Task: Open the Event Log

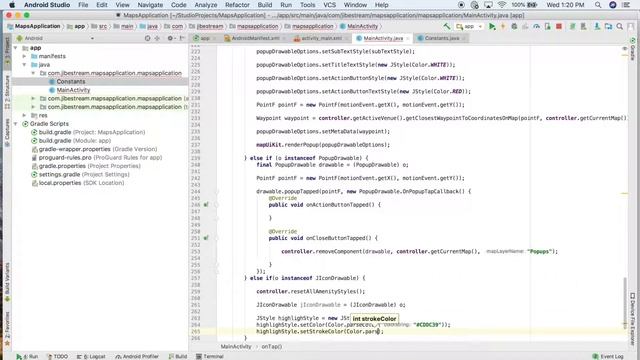Action: (608, 356)
